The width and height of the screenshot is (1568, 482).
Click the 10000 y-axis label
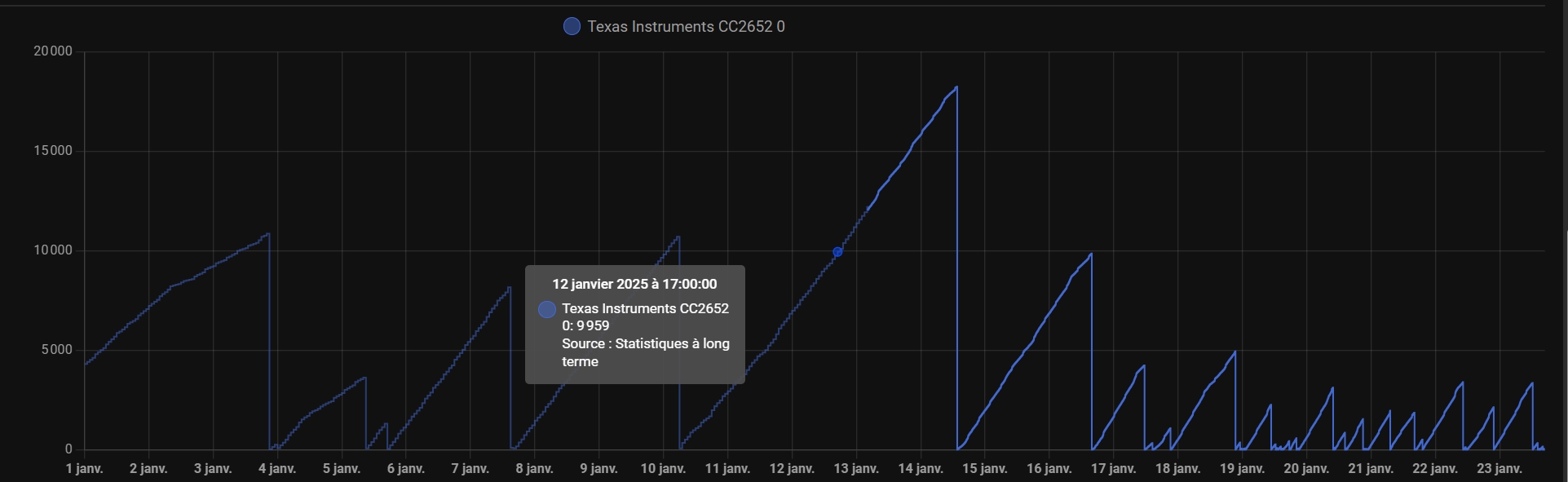53,250
